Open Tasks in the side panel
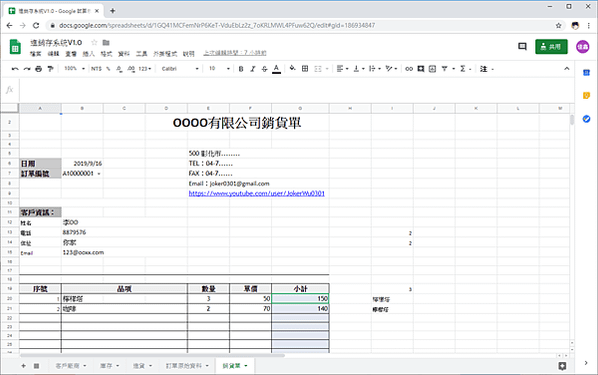The width and height of the screenshot is (598, 375). (x=586, y=119)
